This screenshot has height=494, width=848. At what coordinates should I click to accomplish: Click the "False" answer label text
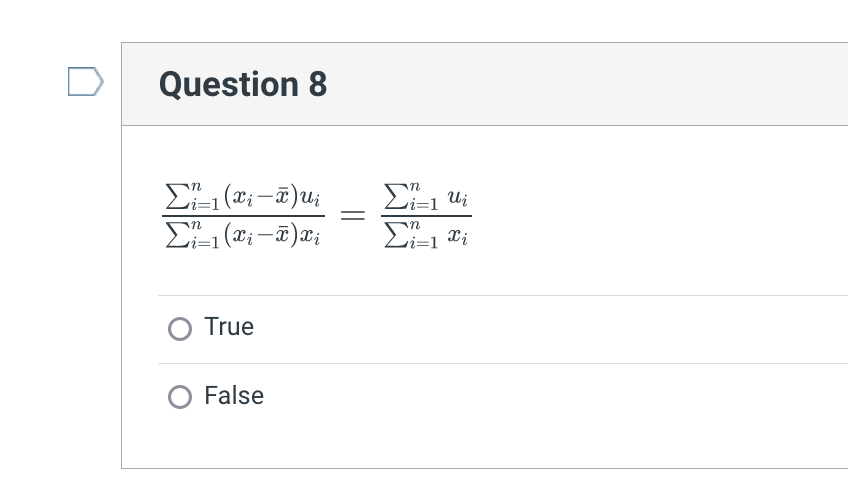coord(234,396)
